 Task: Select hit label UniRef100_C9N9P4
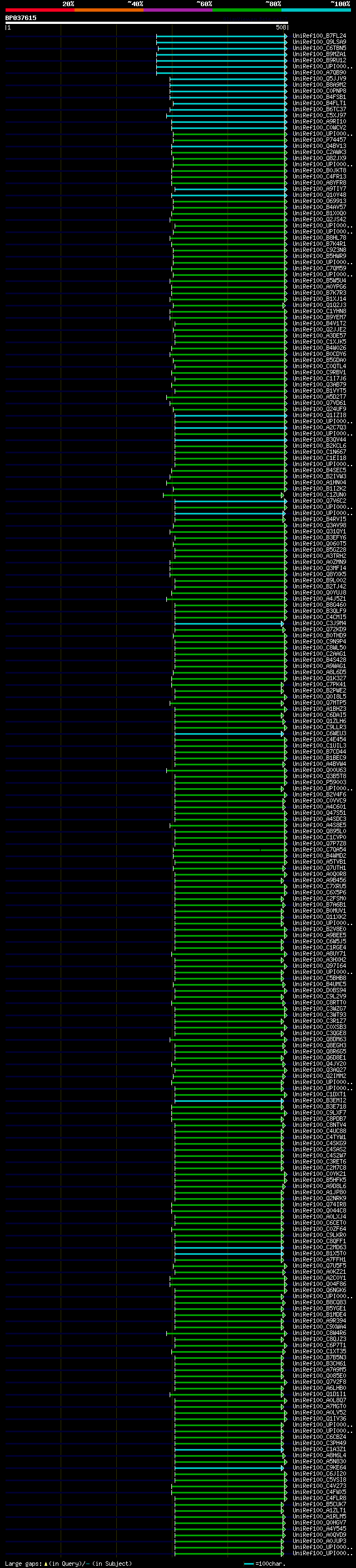pos(319,641)
